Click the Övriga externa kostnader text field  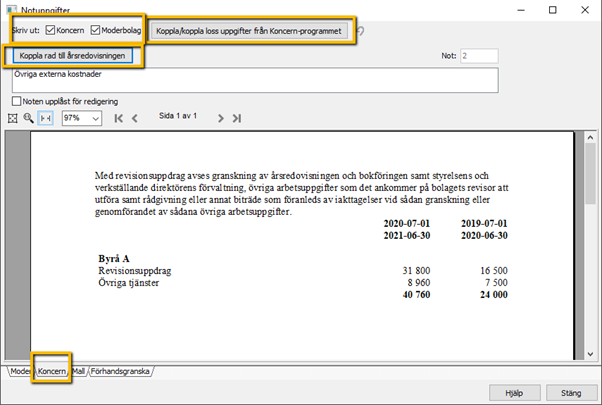coord(255,80)
